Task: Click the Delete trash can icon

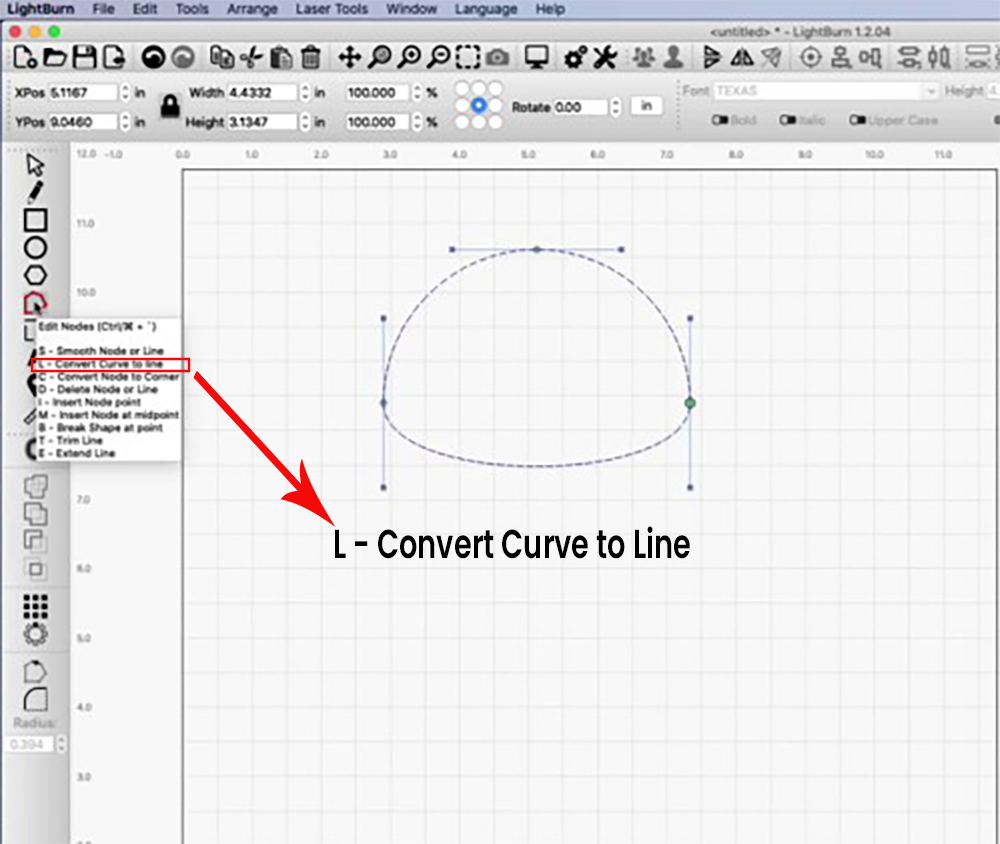Action: pyautogui.click(x=311, y=57)
